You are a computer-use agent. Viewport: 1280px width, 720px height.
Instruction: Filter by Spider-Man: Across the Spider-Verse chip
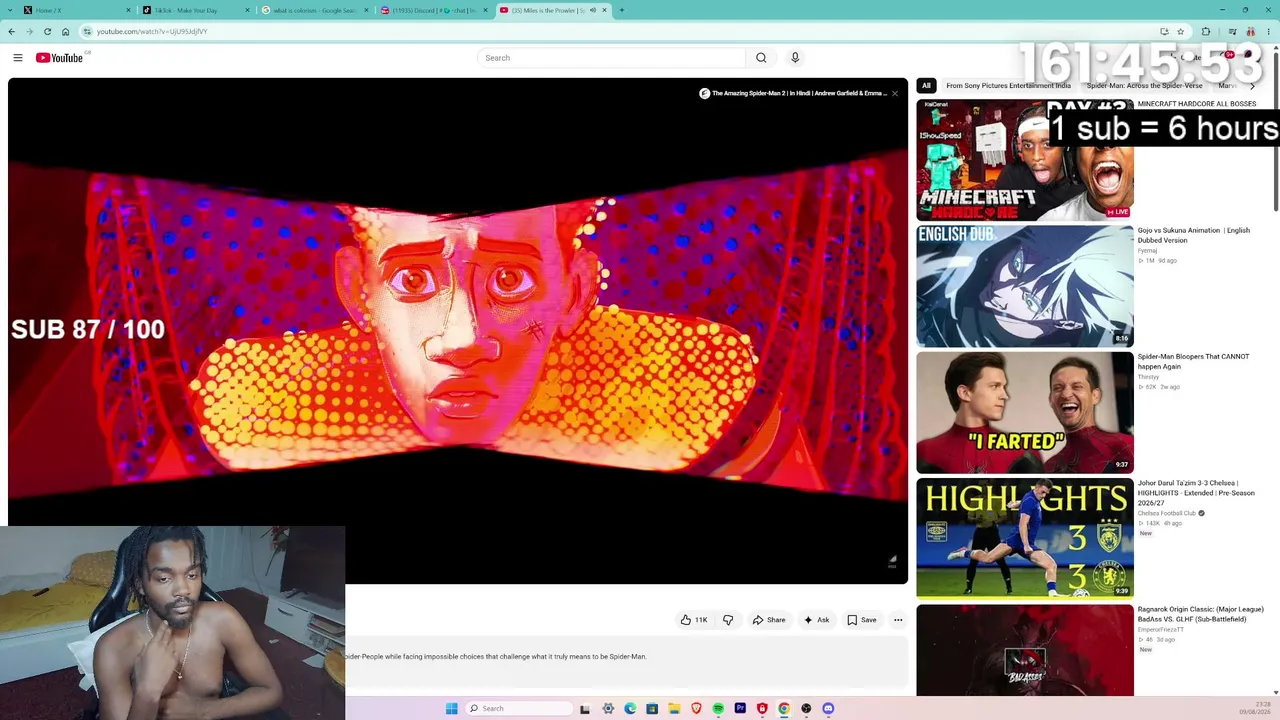coord(1144,86)
